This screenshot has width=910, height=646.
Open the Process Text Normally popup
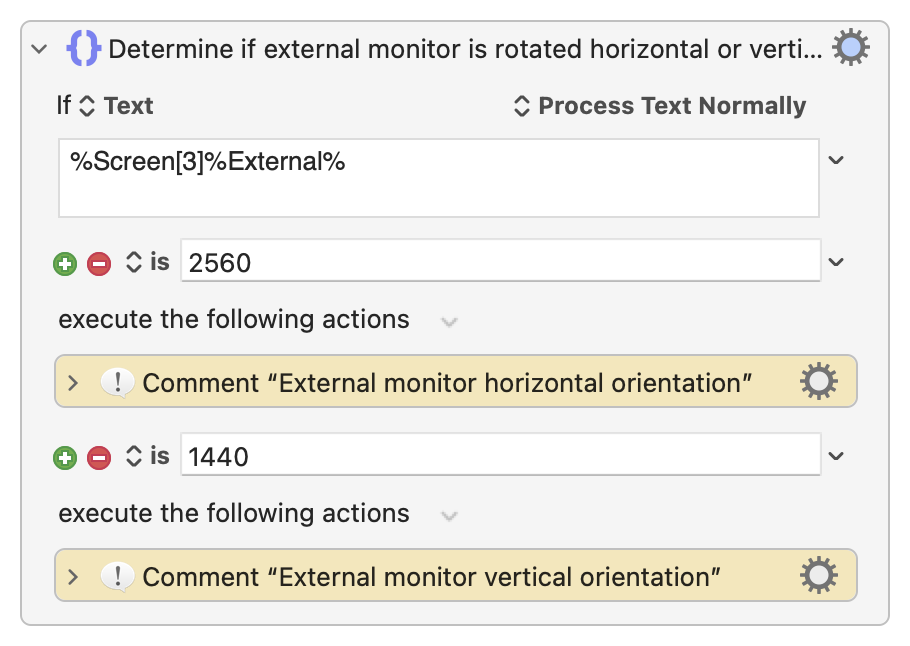click(x=660, y=106)
